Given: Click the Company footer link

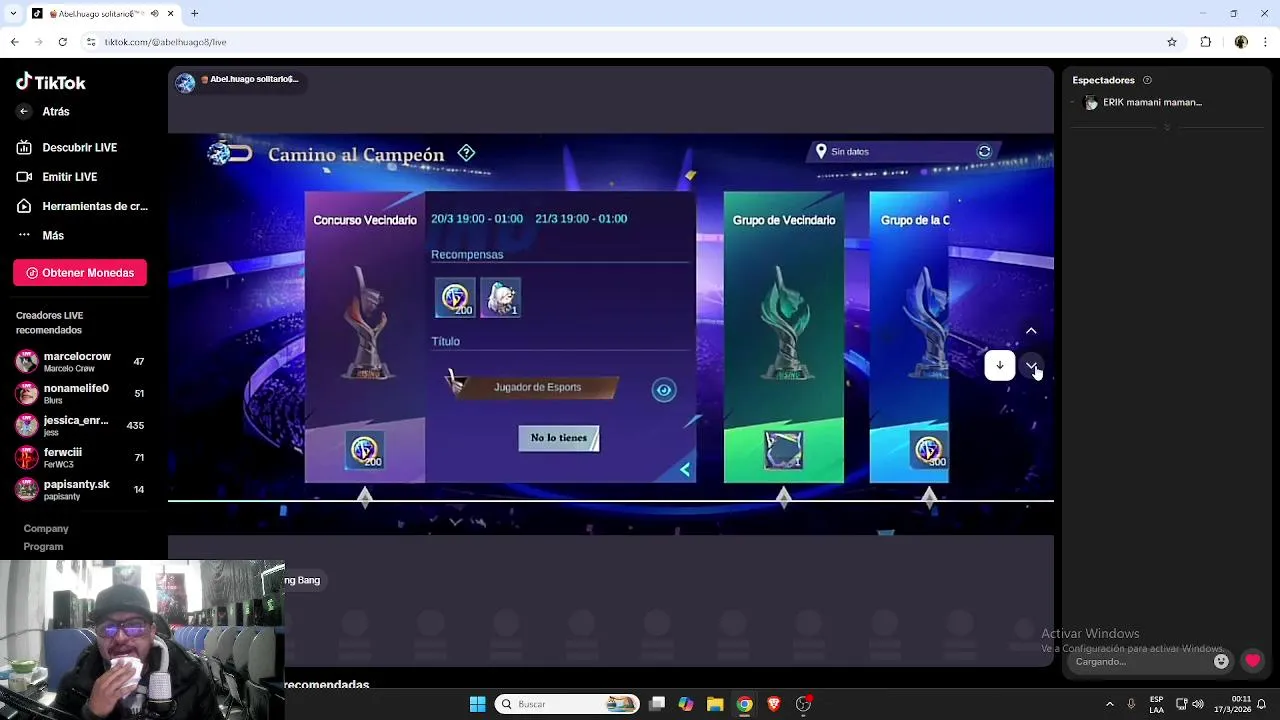Looking at the screenshot, I should point(46,529).
